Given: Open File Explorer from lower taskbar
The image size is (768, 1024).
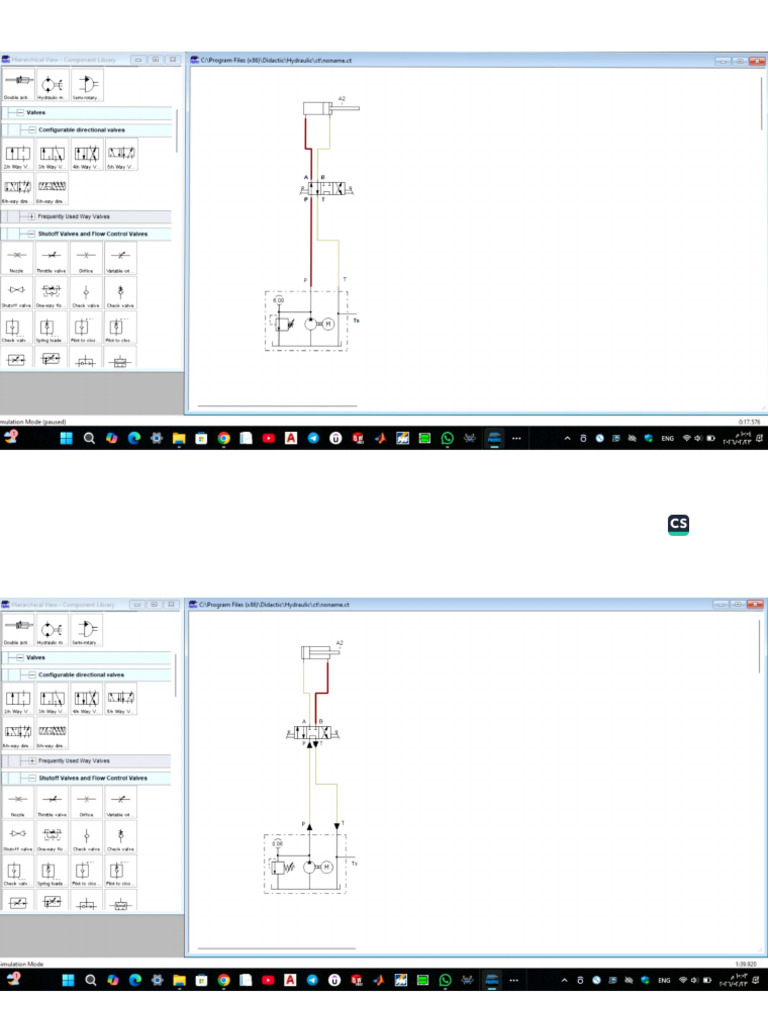Looking at the screenshot, I should point(179,980).
